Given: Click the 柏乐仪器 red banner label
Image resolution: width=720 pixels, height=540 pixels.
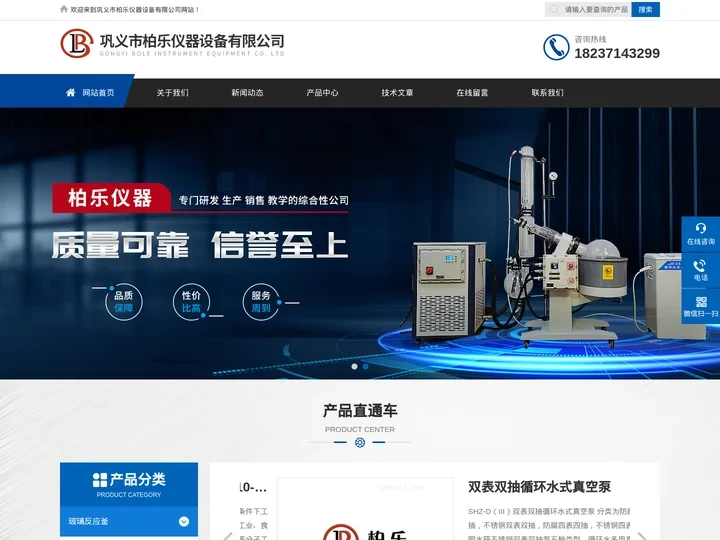Looking at the screenshot, I should click(x=111, y=198).
